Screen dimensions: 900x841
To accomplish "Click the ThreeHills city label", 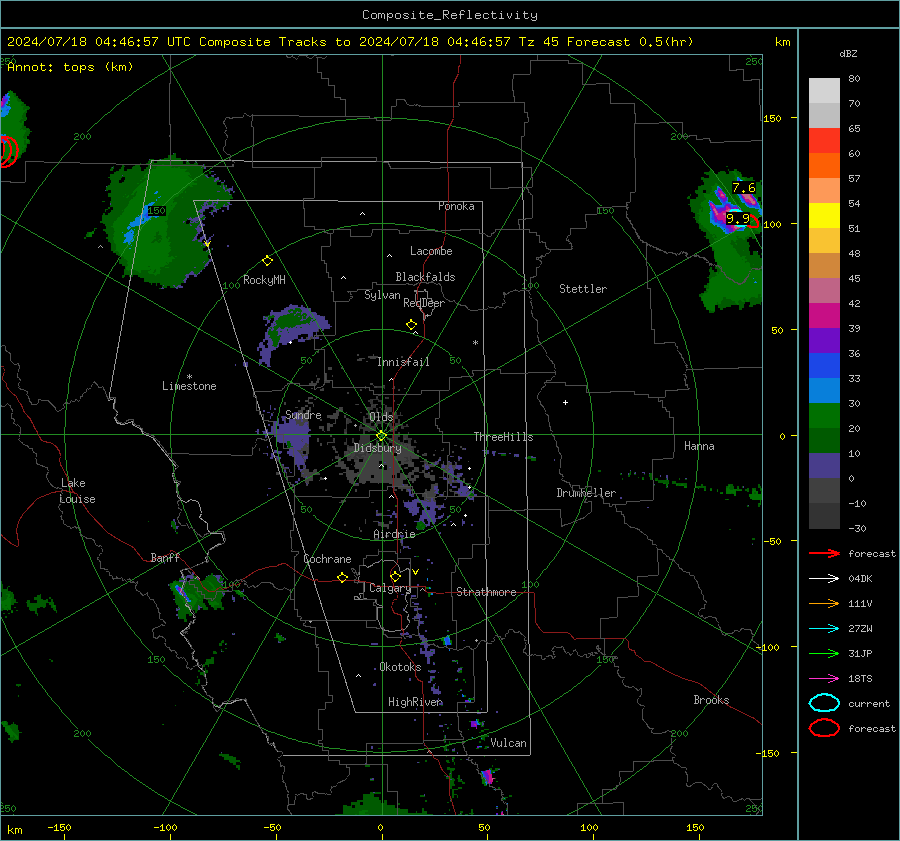I will tap(503, 437).
